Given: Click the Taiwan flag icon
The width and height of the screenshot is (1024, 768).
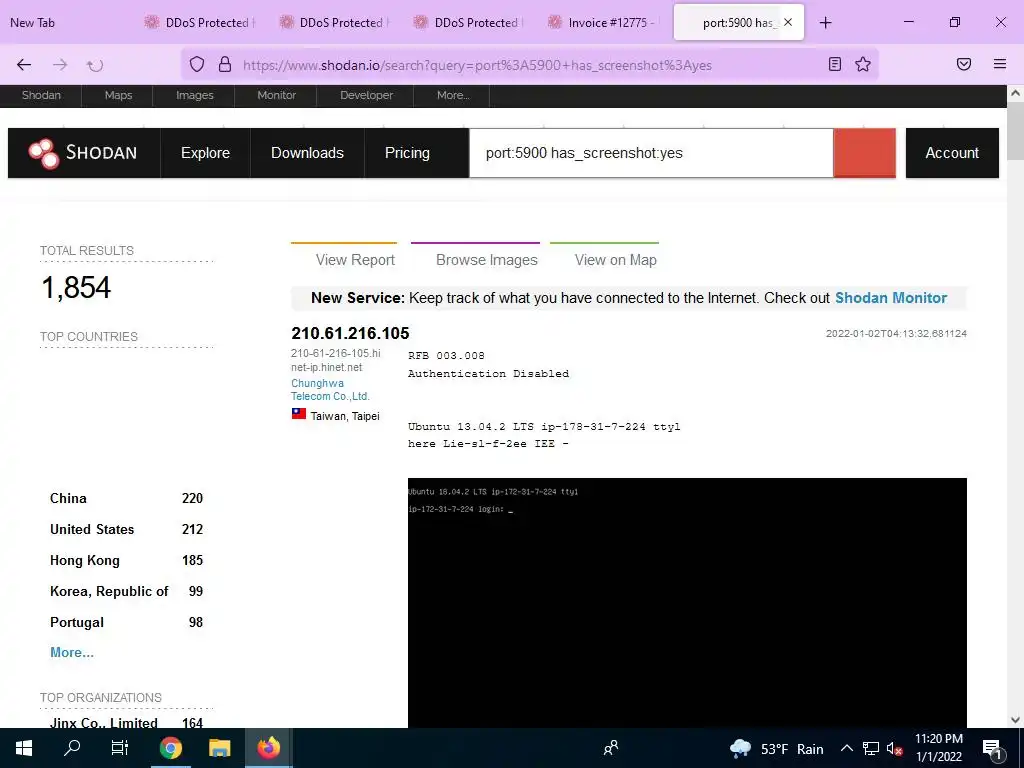Looking at the screenshot, I should point(298,413).
